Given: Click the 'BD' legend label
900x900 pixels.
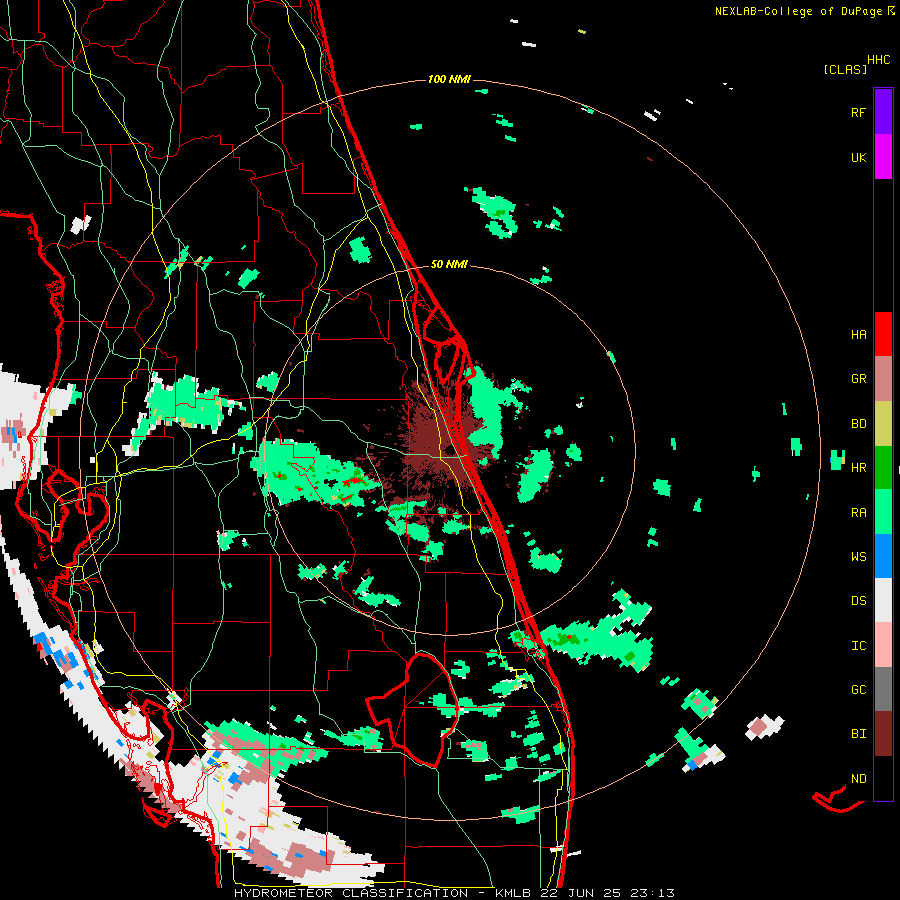Looking at the screenshot, I should (858, 424).
